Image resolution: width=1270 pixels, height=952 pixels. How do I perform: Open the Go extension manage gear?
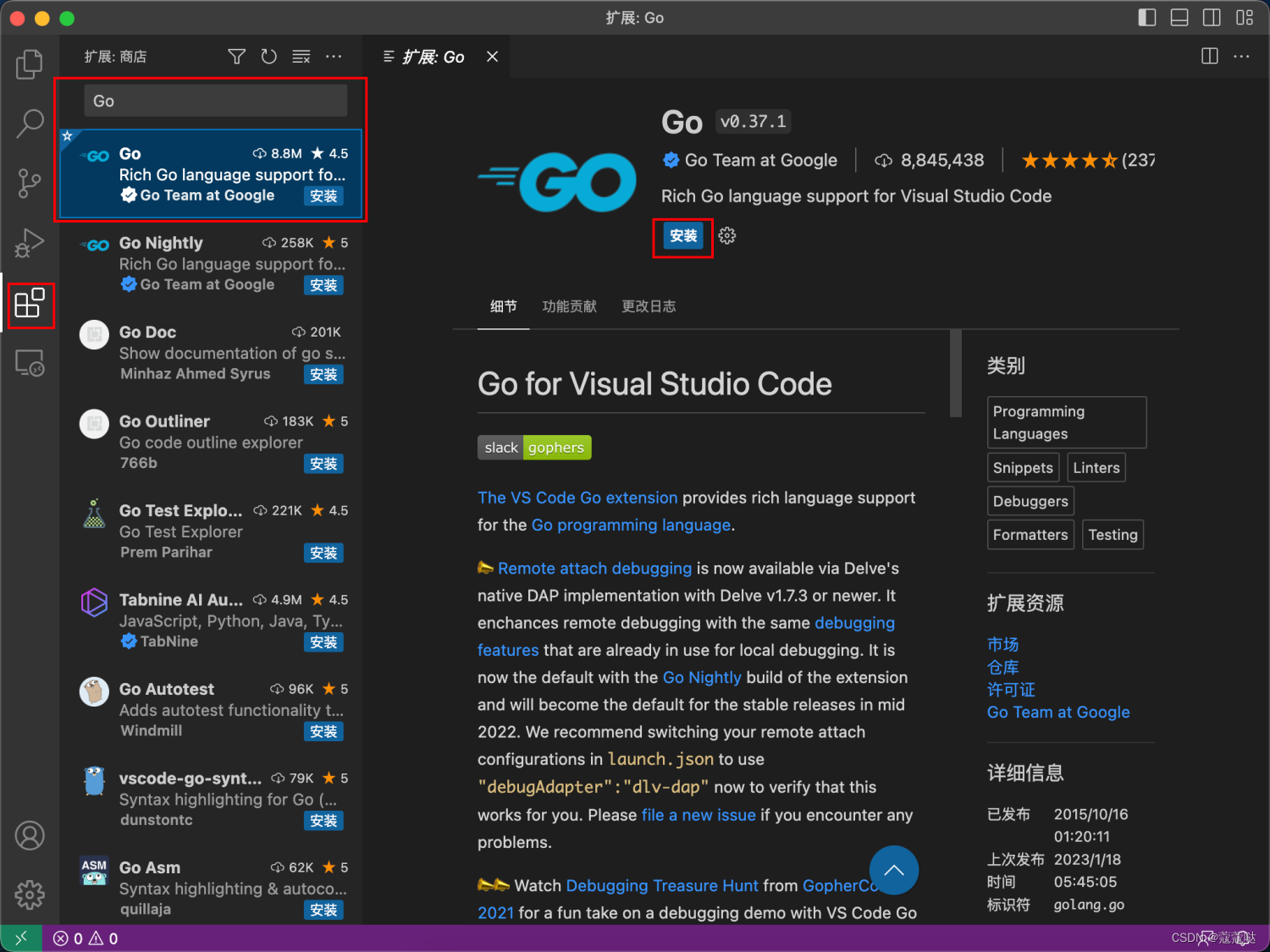click(x=727, y=236)
